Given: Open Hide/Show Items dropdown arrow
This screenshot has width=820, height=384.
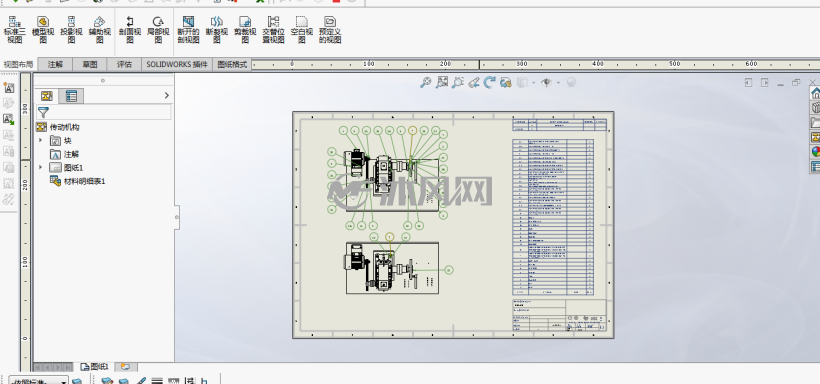Looking at the screenshot, I should click(x=558, y=83).
